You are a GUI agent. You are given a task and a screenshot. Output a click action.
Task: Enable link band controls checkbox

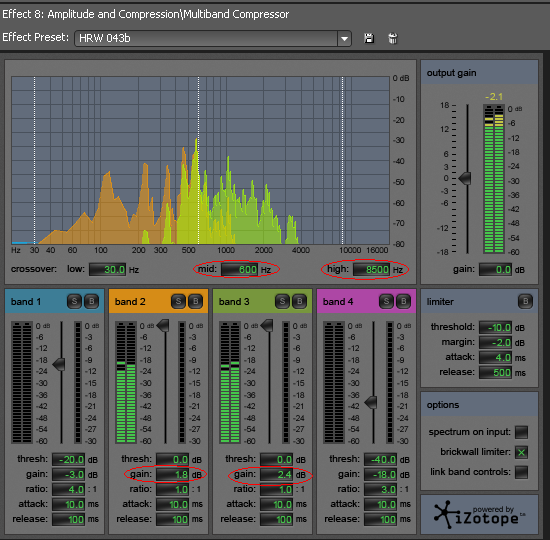point(521,472)
